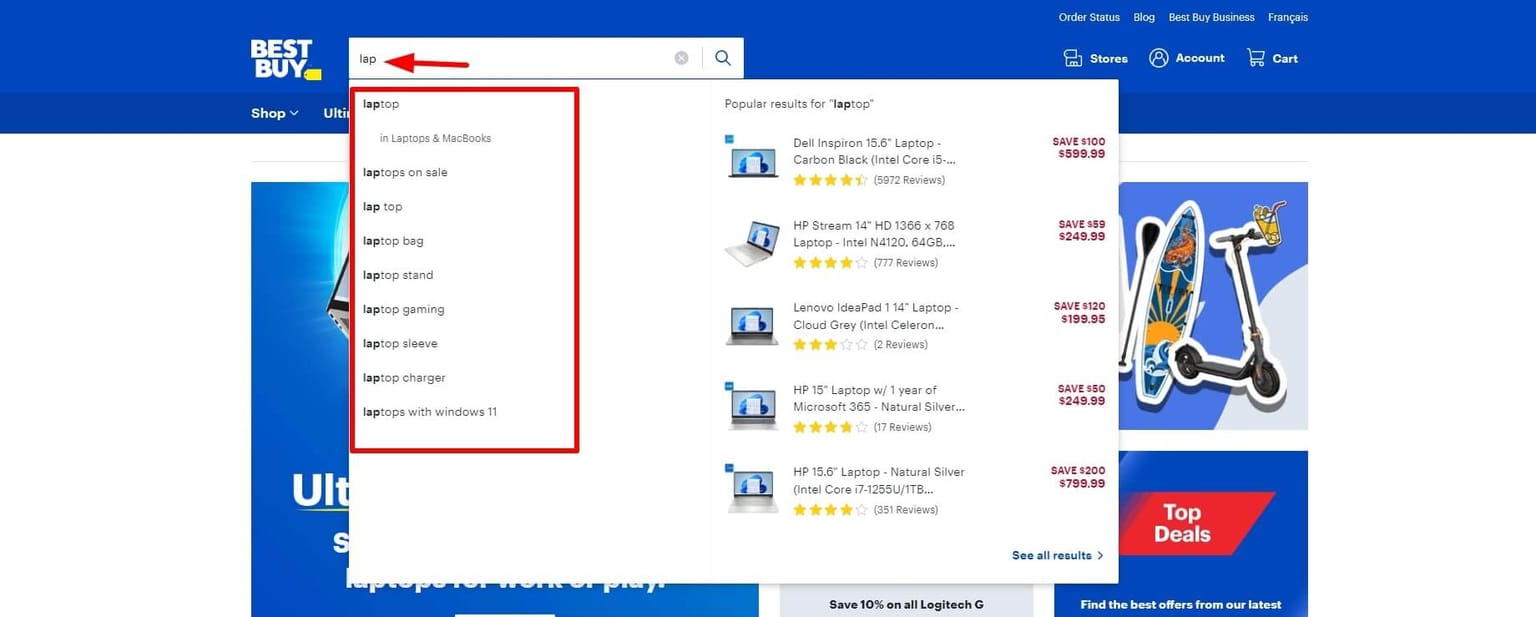Click the Dell Inspiron product thumbnail image

[x=752, y=160]
